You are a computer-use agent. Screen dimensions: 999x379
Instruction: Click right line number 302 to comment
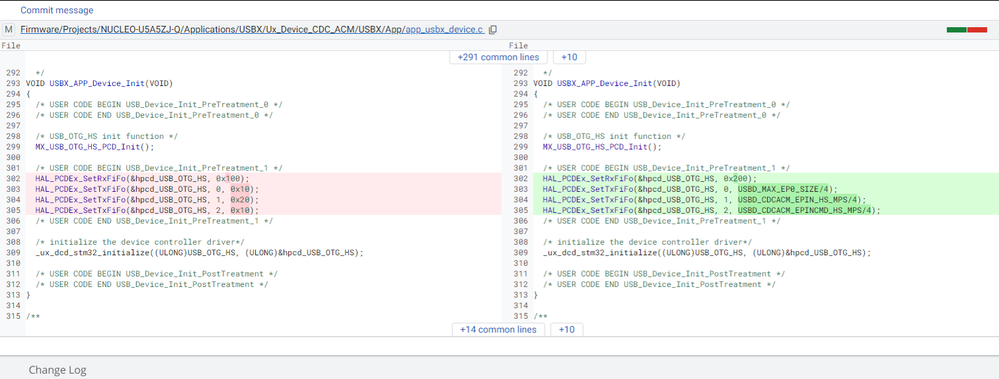[521, 179]
